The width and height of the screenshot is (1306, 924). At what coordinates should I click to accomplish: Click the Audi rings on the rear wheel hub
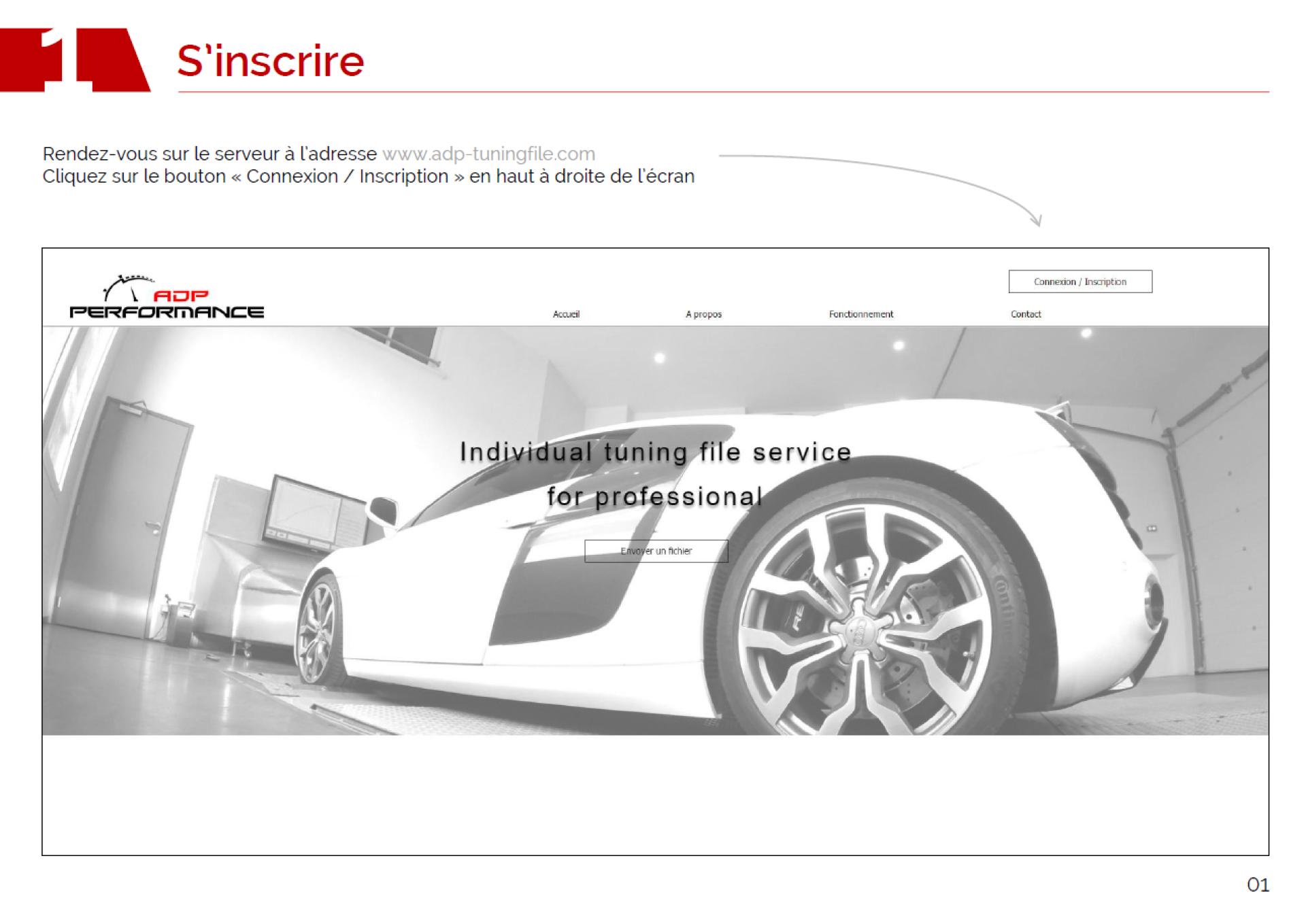(x=860, y=632)
